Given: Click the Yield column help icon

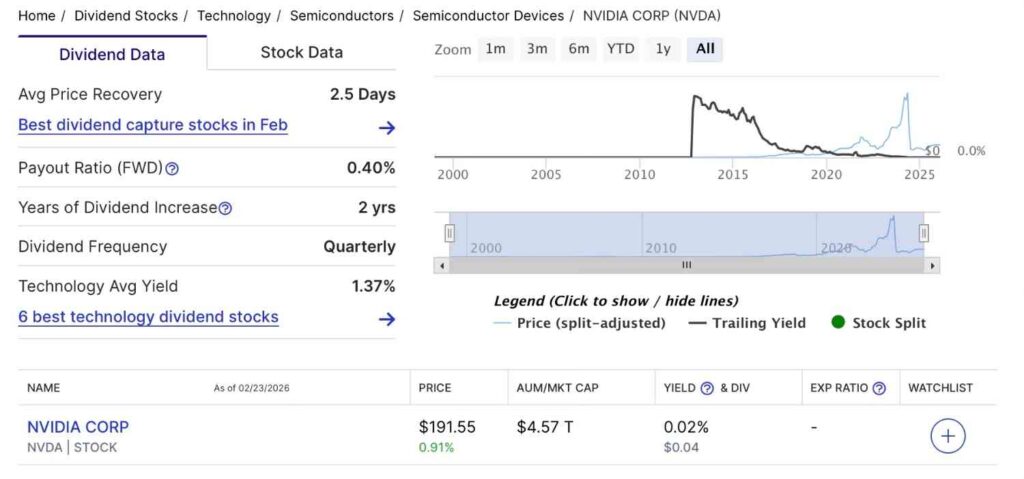Looking at the screenshot, I should click(707, 388).
